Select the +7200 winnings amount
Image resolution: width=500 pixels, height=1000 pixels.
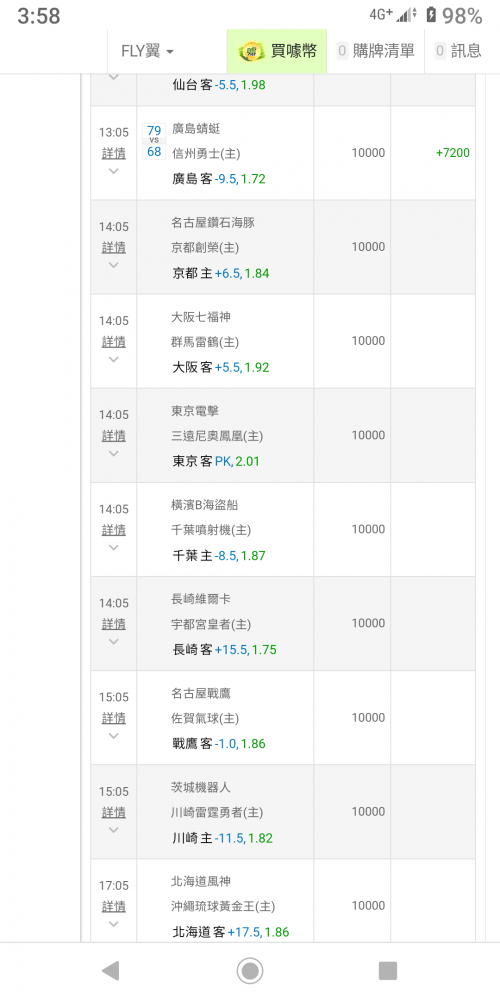point(453,152)
